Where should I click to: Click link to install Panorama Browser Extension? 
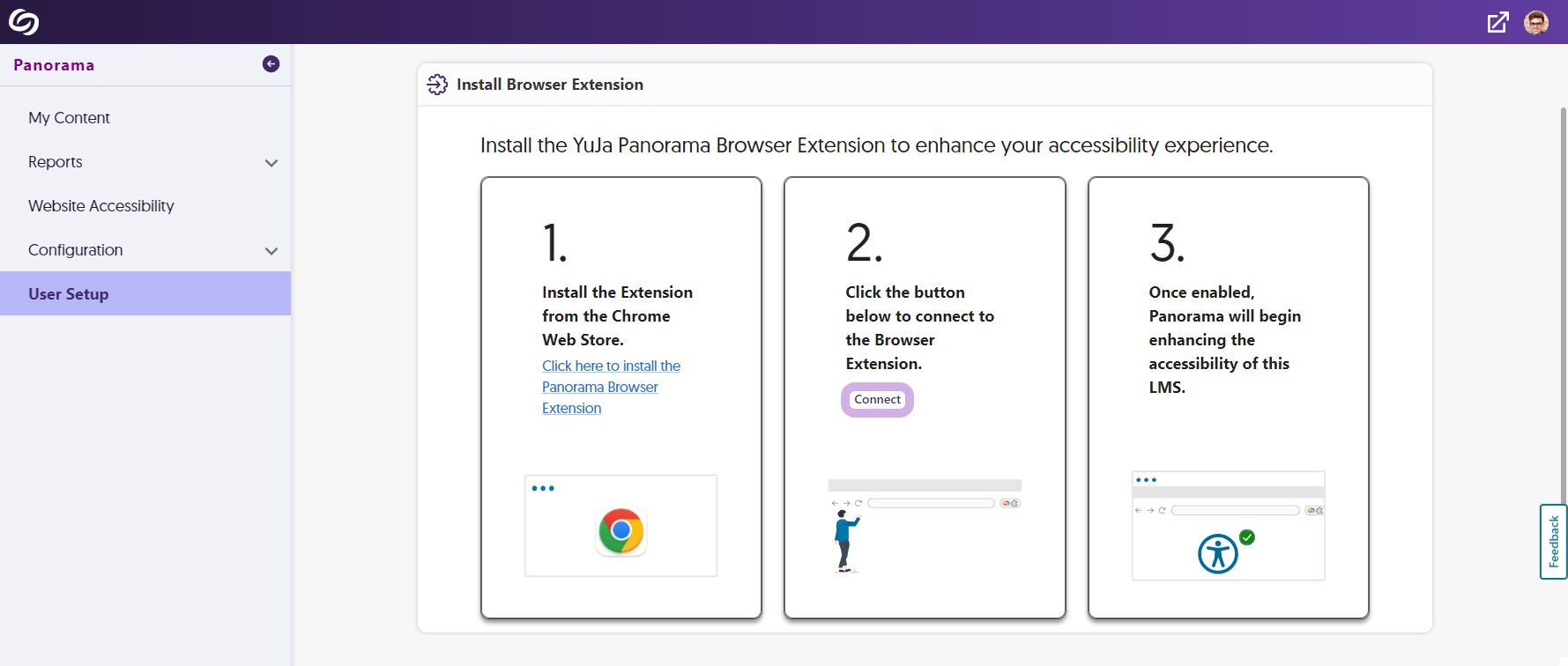(611, 387)
